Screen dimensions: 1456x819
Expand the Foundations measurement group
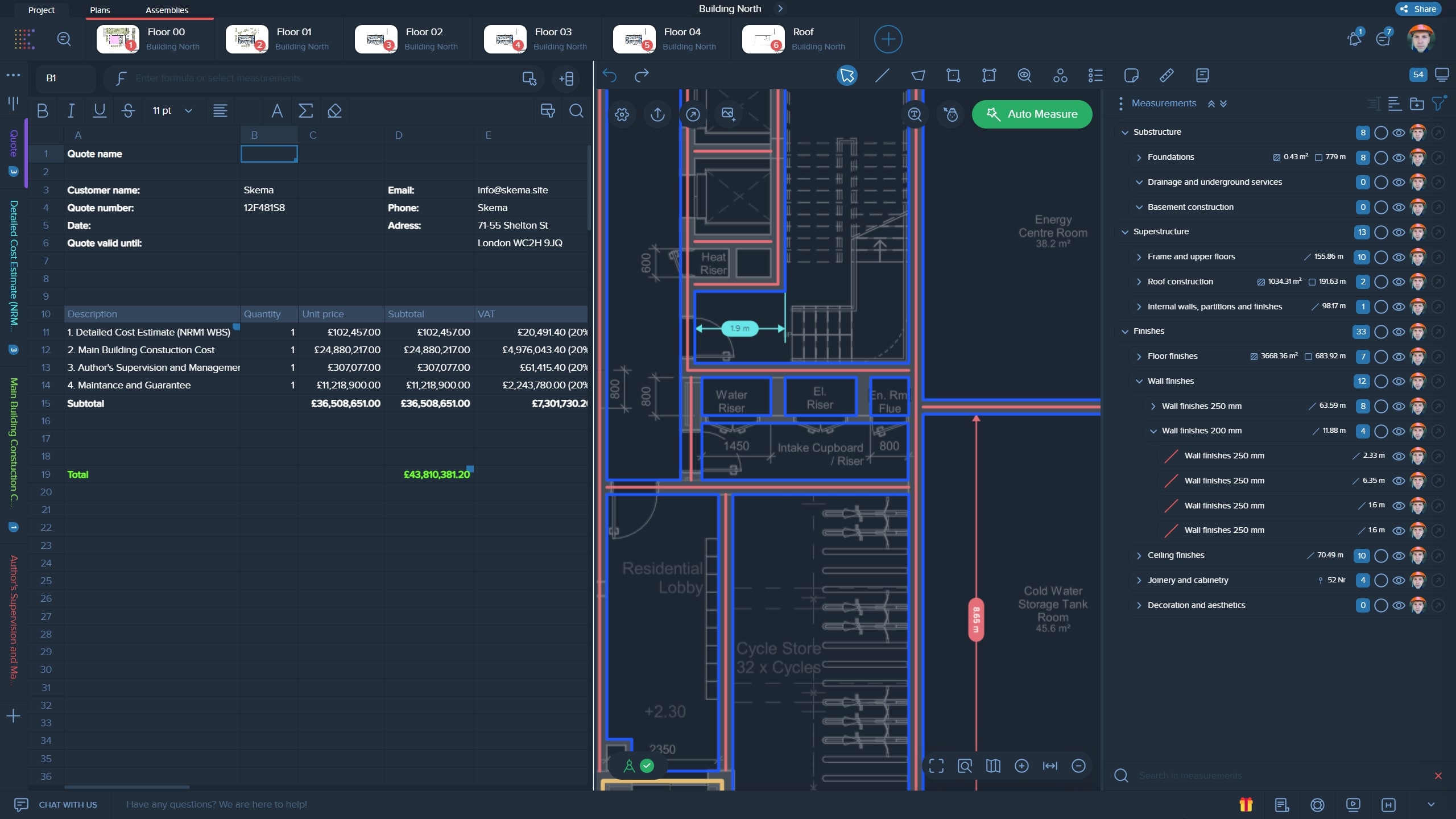tap(1140, 157)
